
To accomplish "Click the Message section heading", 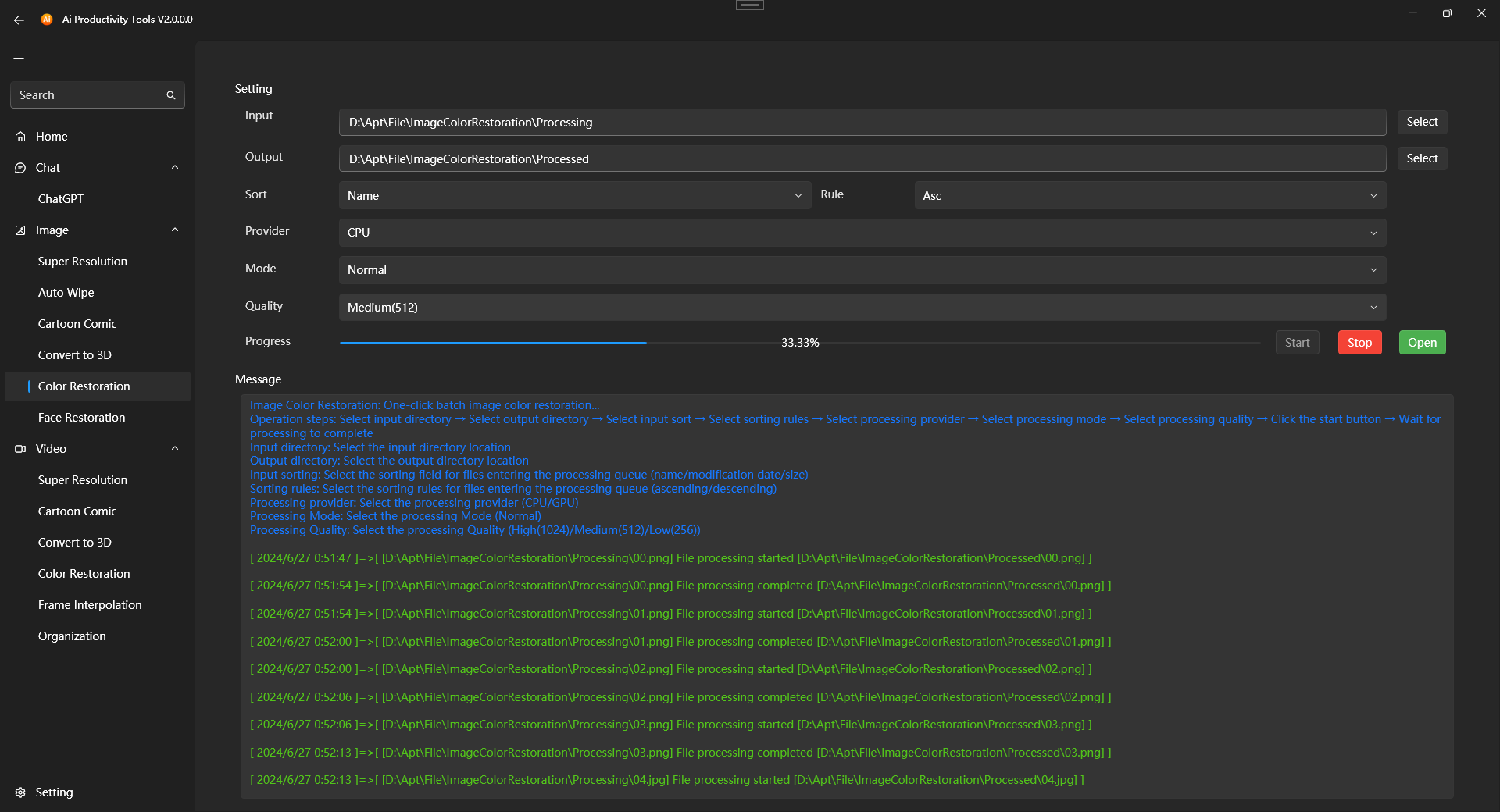I will coord(258,379).
